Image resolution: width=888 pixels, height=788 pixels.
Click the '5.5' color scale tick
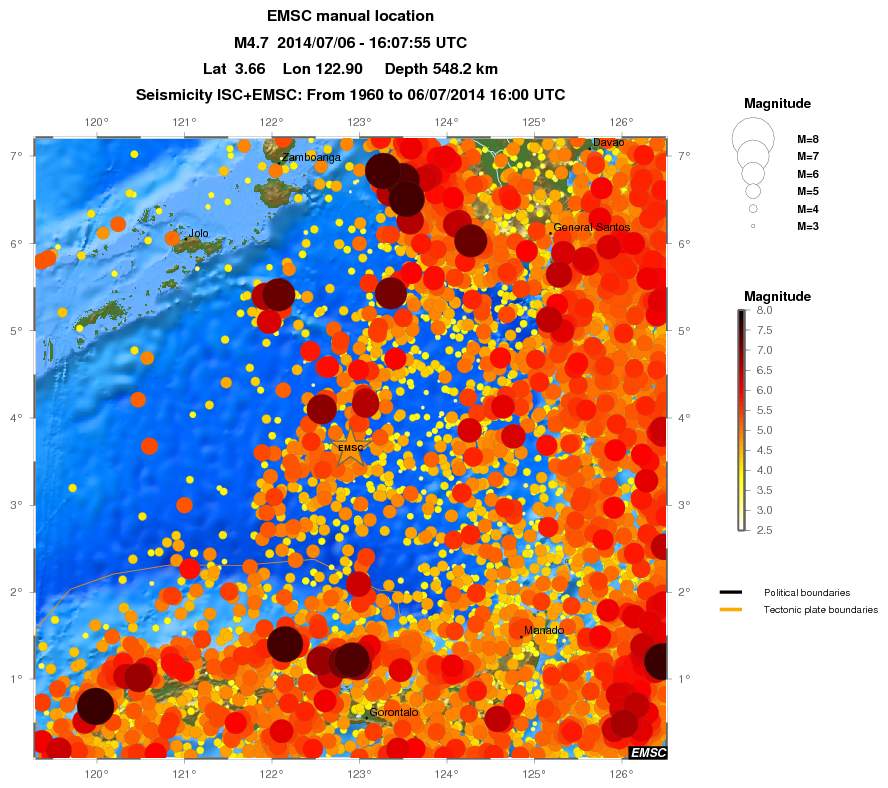(764, 410)
